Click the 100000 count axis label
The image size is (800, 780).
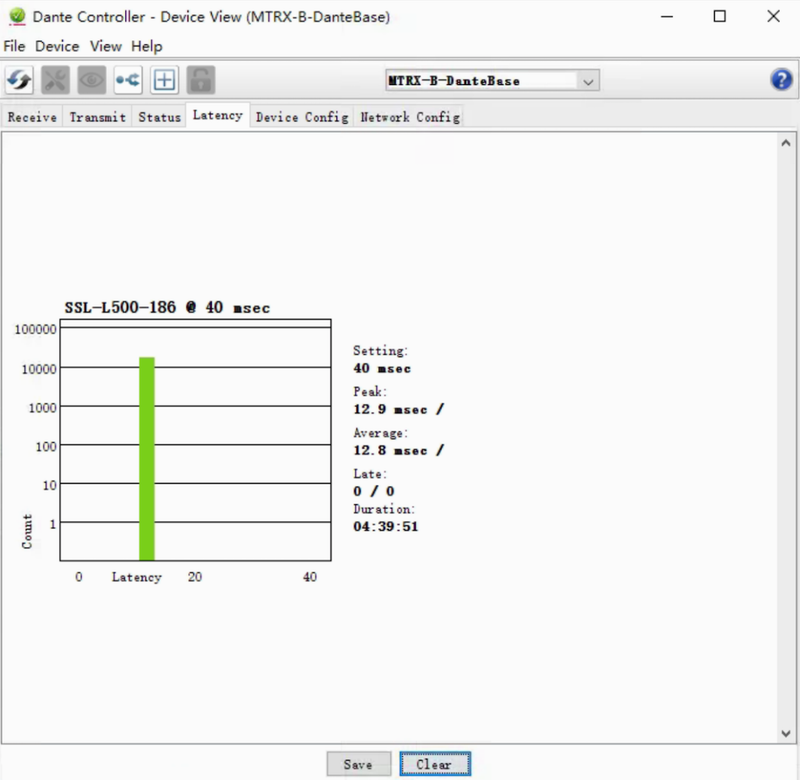(35, 330)
